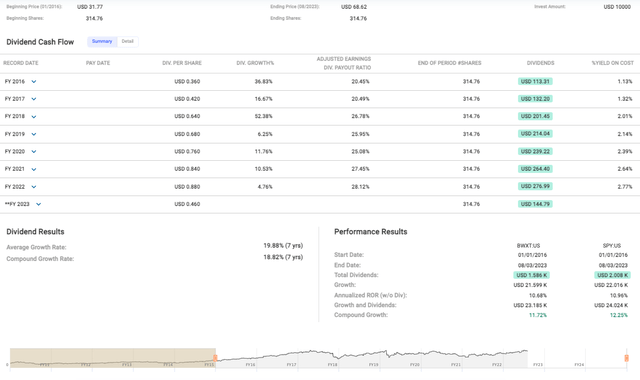
Task: Click the USD 31.77 beginning price value
Action: [90, 7]
